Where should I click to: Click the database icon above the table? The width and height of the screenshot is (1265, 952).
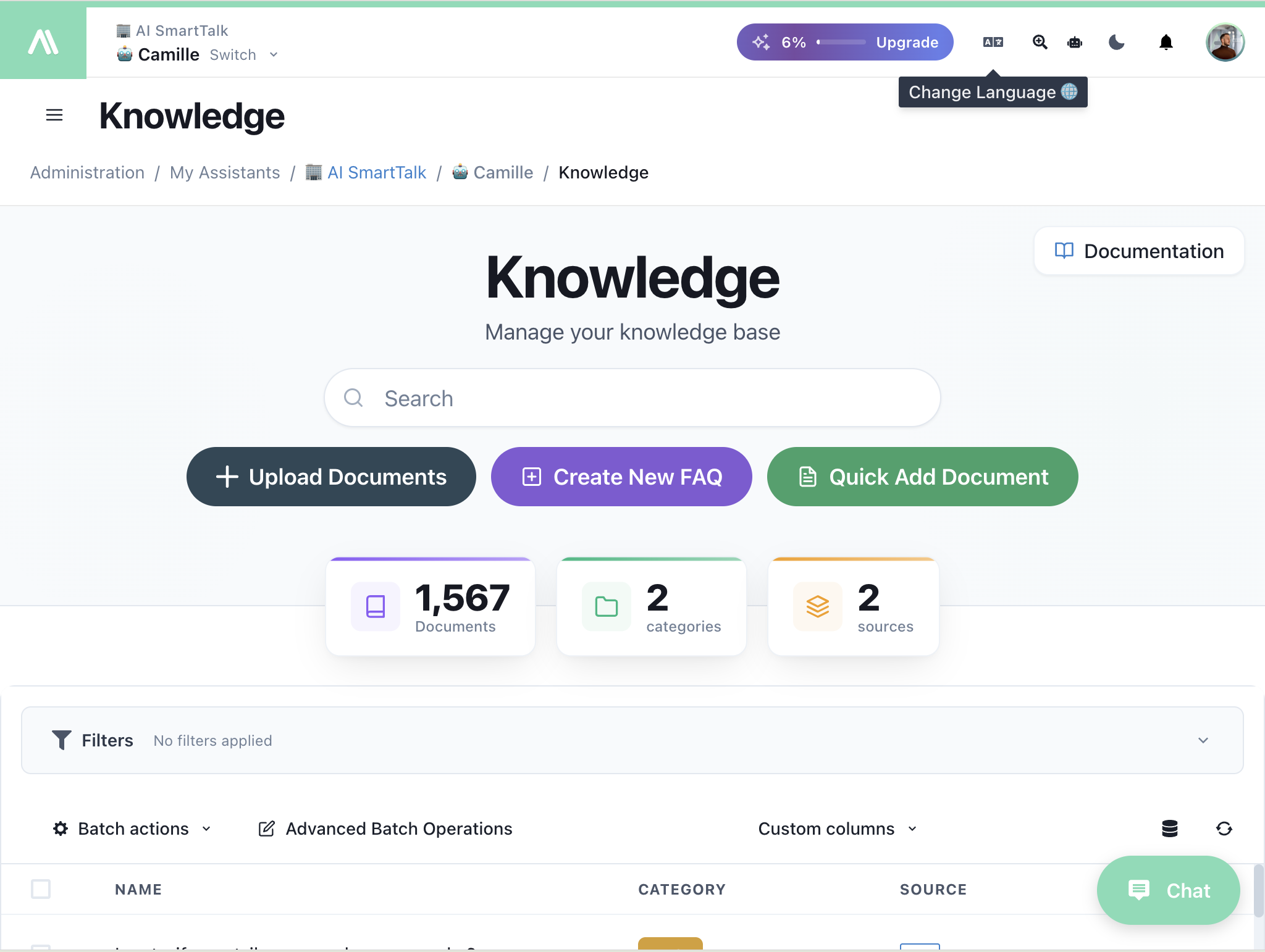pos(1169,829)
